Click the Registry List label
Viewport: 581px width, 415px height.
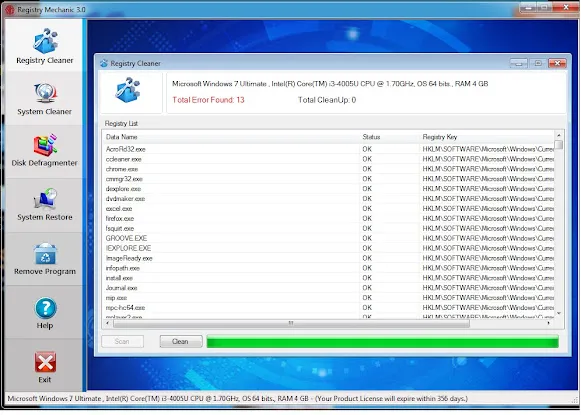(121, 123)
